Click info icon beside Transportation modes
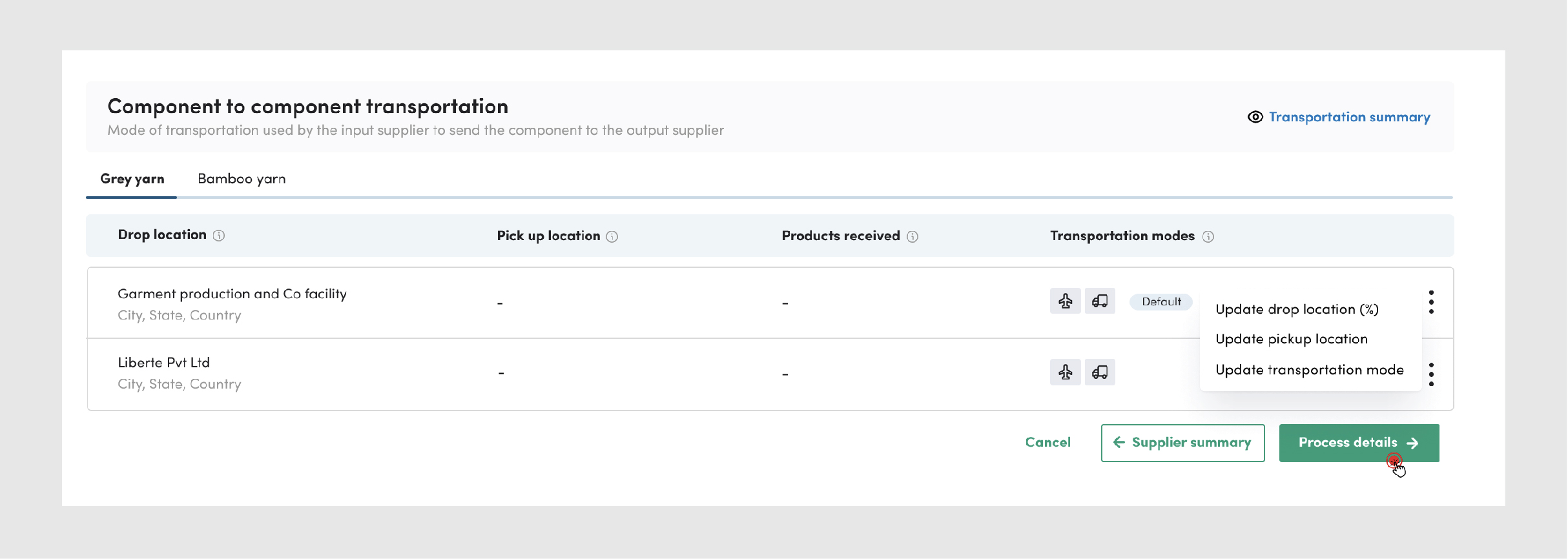 [x=1208, y=236]
